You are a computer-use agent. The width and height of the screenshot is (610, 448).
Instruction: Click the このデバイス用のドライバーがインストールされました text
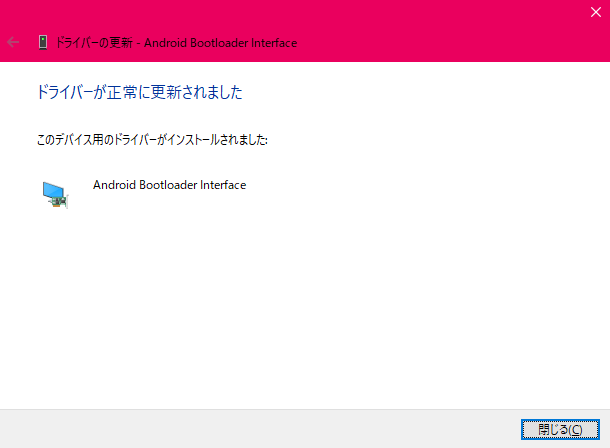coord(152,139)
